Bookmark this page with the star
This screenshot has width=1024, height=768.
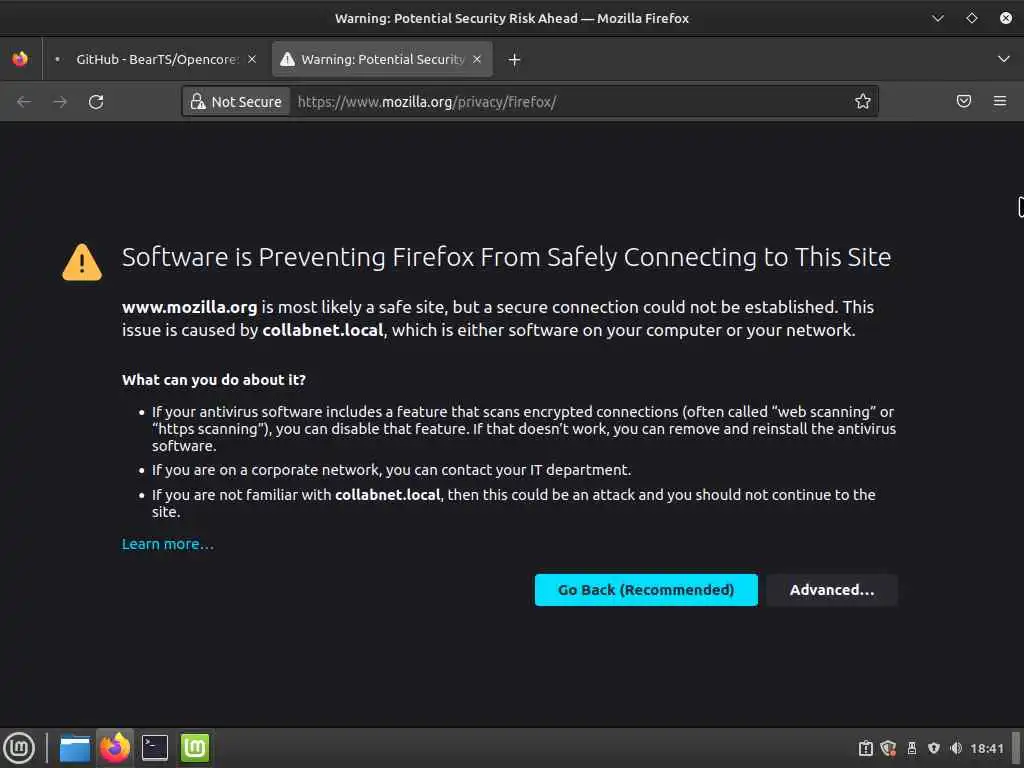[x=863, y=101]
